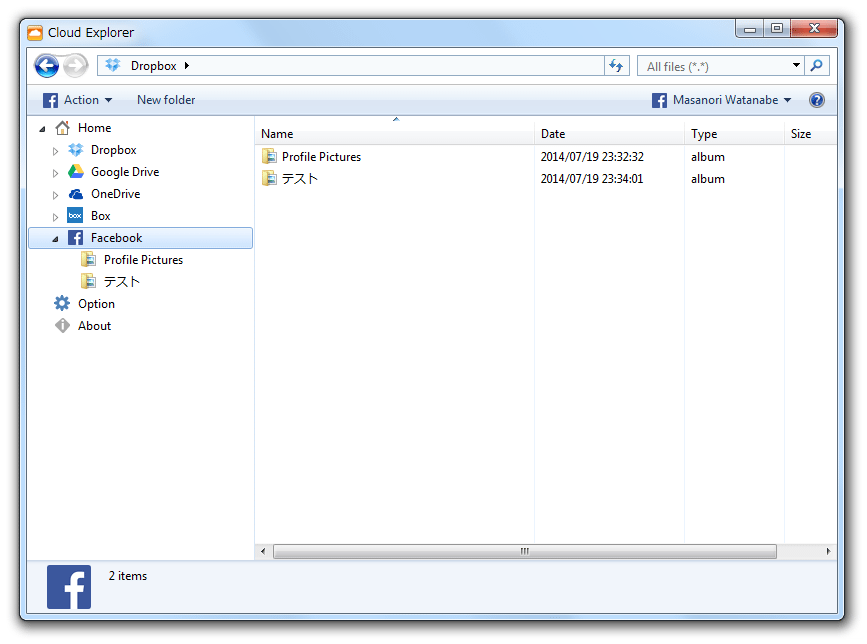Click the Dropbox breadcrumb text in address bar
Viewport: 867px width, 644px height.
[153, 66]
